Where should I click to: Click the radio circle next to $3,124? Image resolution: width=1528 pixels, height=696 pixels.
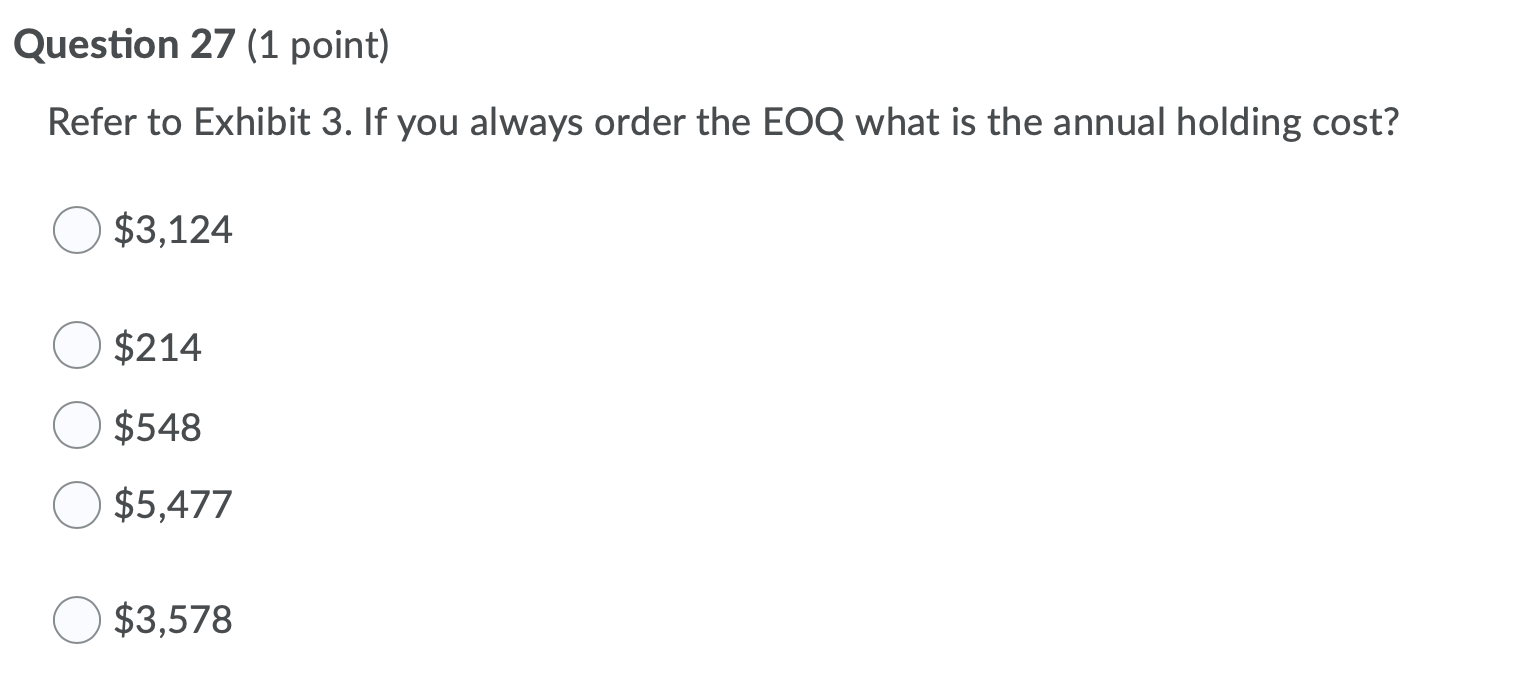point(76,229)
